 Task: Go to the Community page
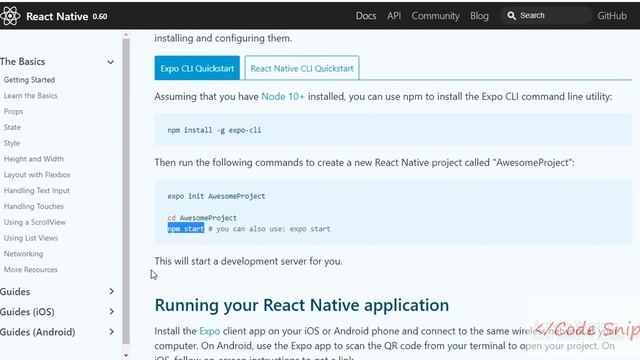(x=435, y=16)
